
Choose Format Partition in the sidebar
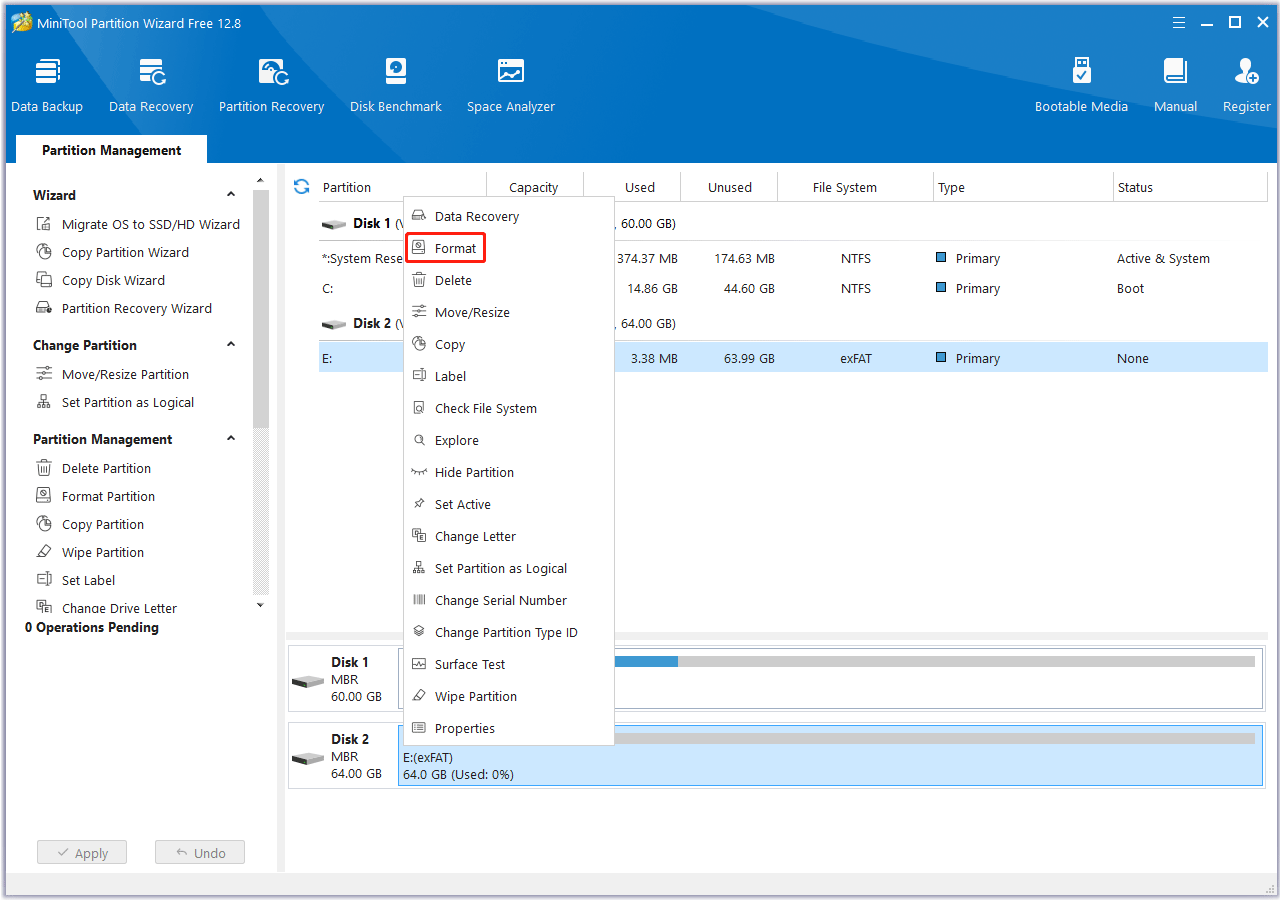point(95,496)
